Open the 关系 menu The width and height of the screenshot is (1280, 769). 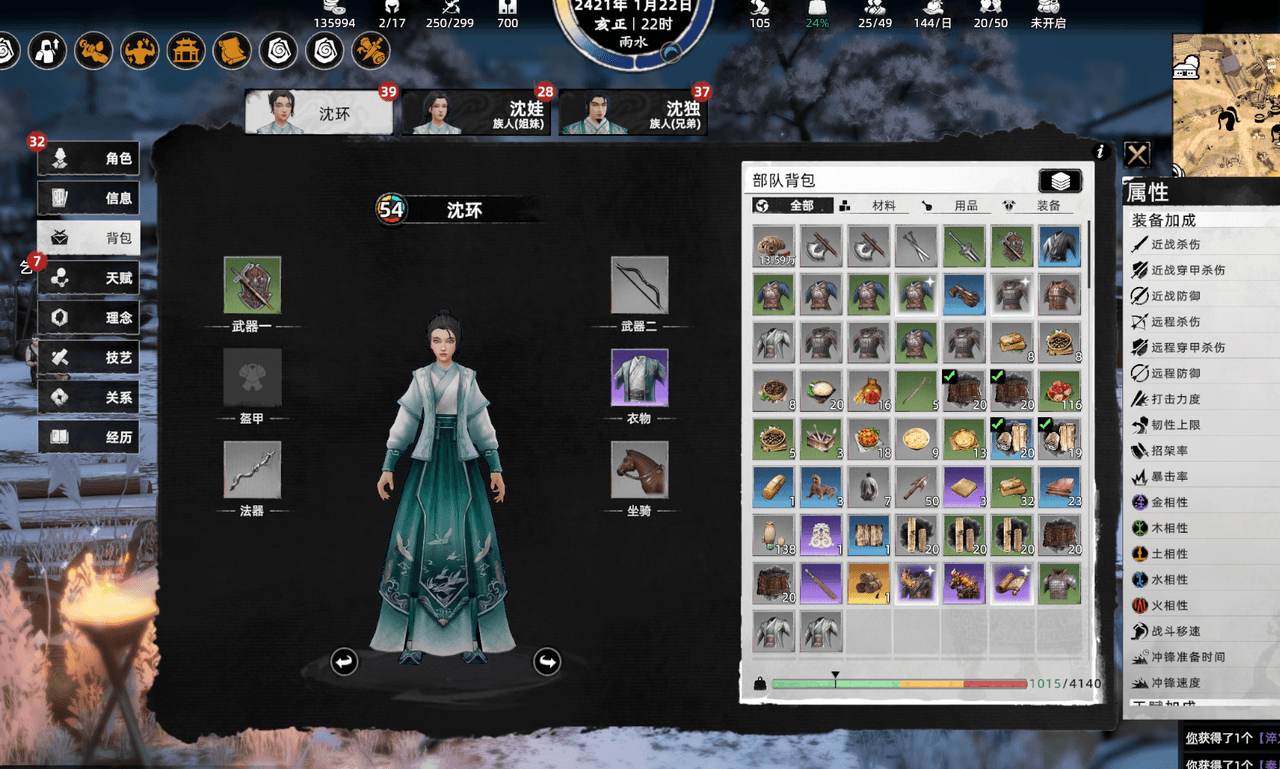click(89, 397)
